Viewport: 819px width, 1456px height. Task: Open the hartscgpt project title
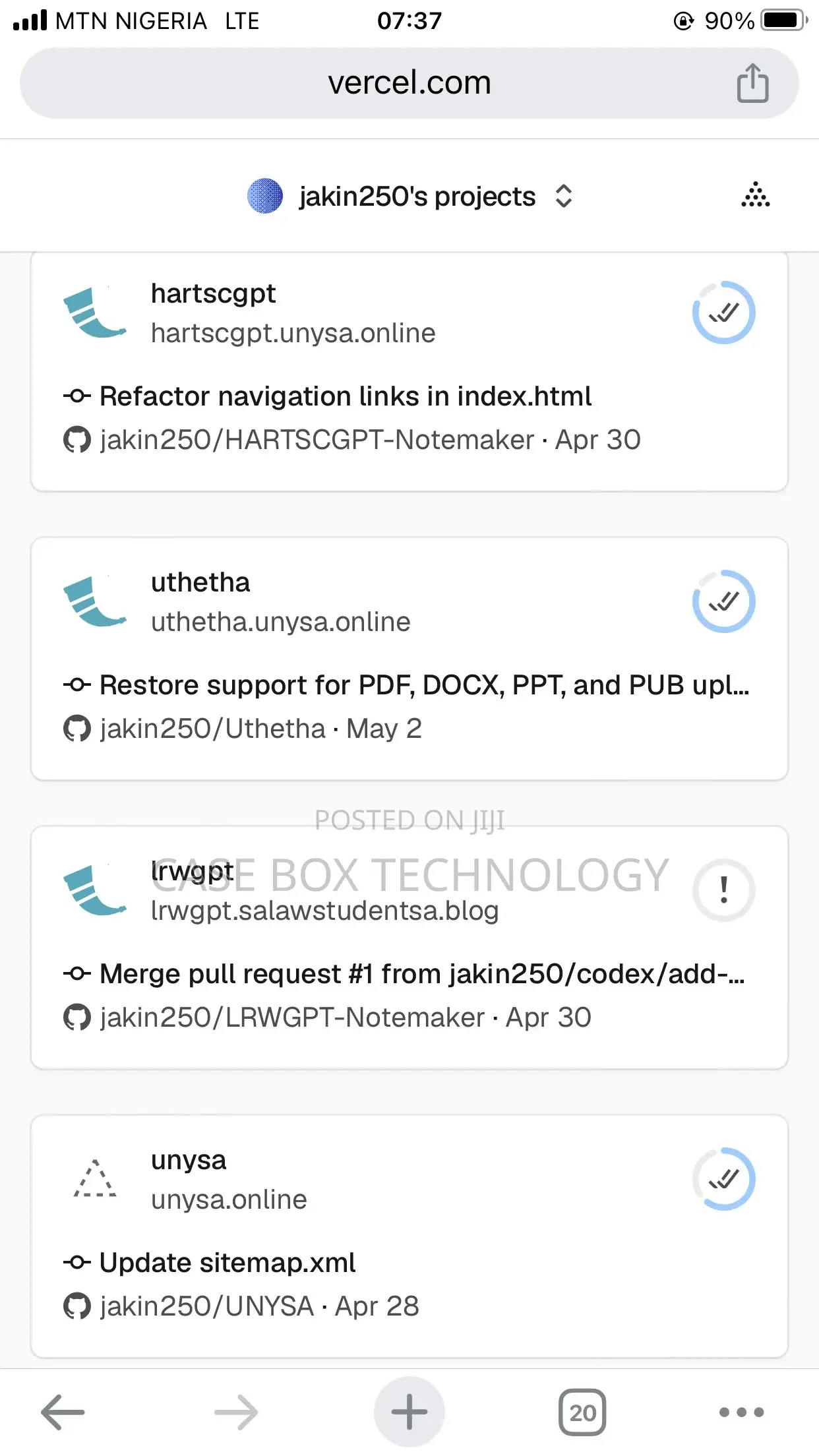point(213,293)
